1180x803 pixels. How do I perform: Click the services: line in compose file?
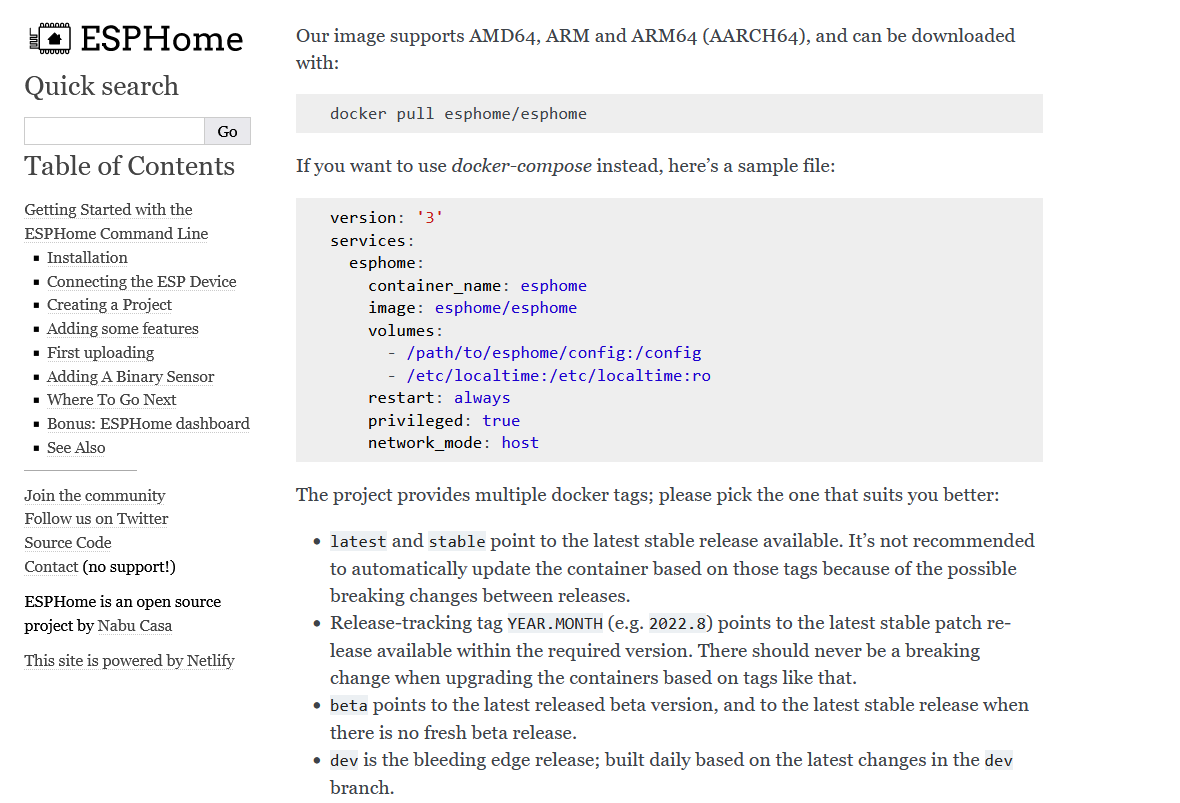point(373,241)
